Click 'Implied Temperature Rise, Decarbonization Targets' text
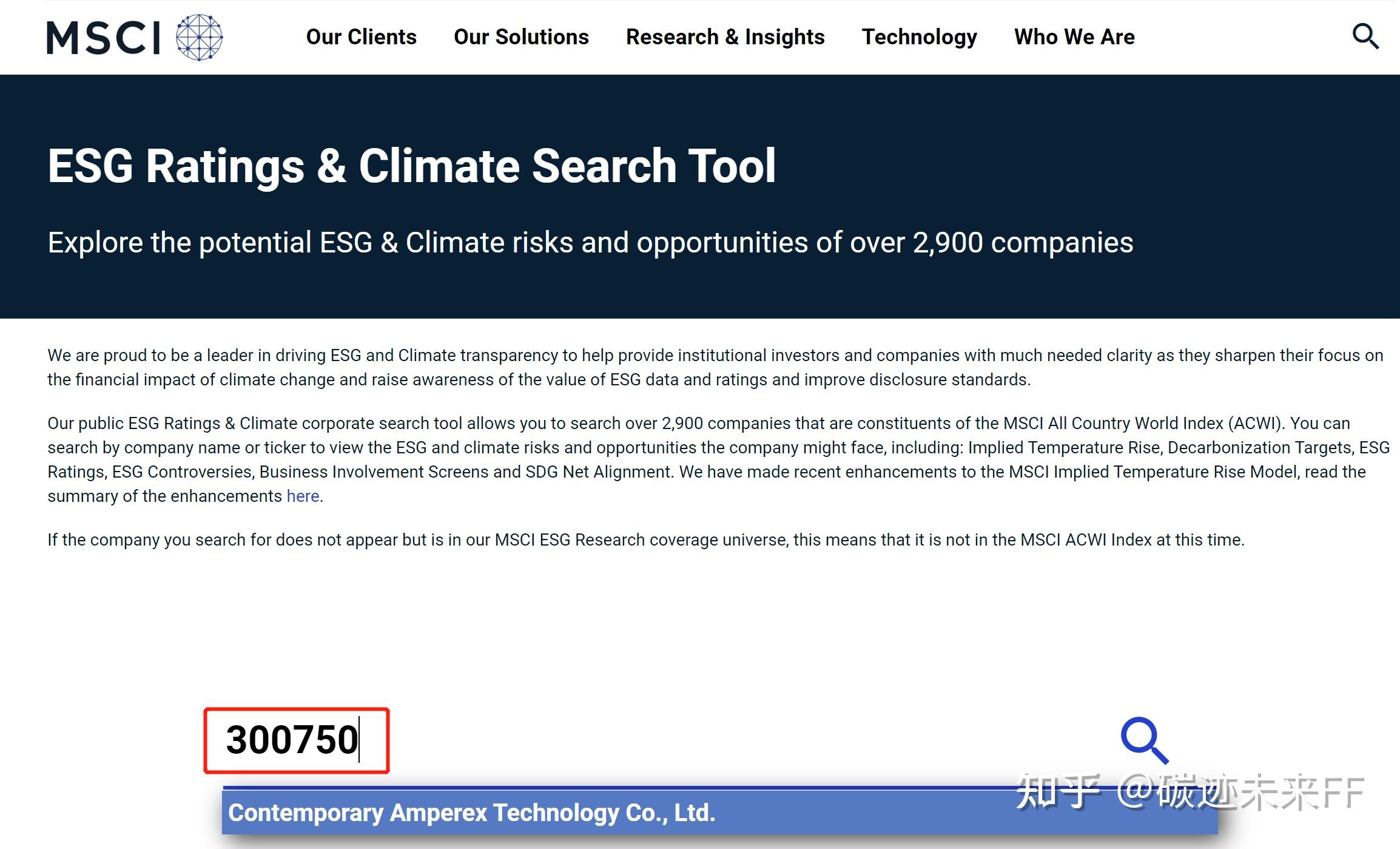Image resolution: width=1400 pixels, height=849 pixels. click(x=1160, y=448)
